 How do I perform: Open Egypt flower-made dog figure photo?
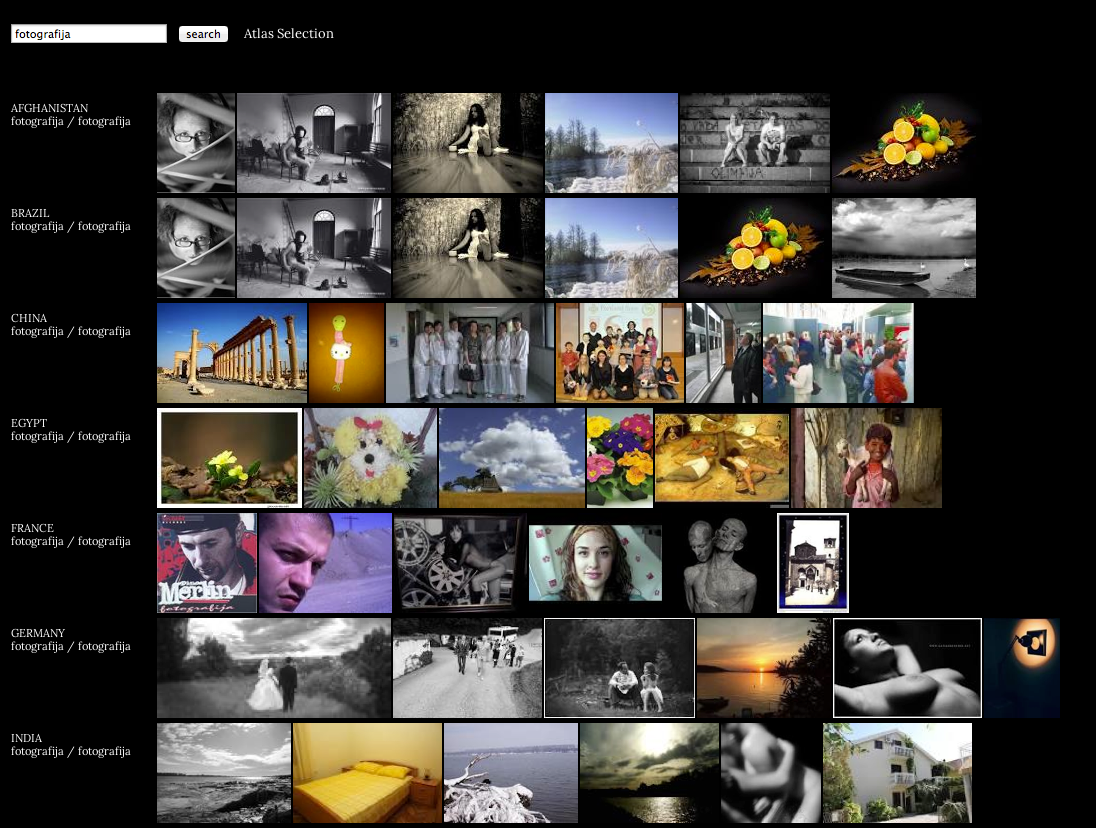370,458
